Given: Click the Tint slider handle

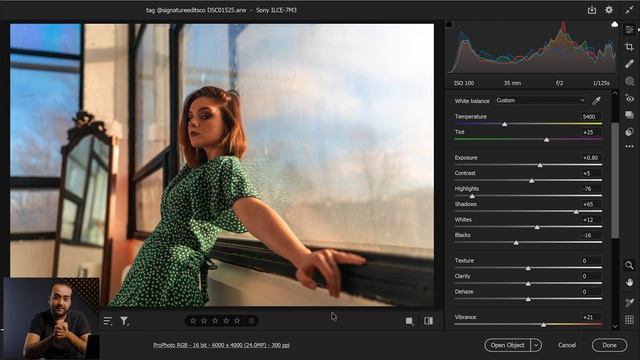Looking at the screenshot, I should point(547,140).
